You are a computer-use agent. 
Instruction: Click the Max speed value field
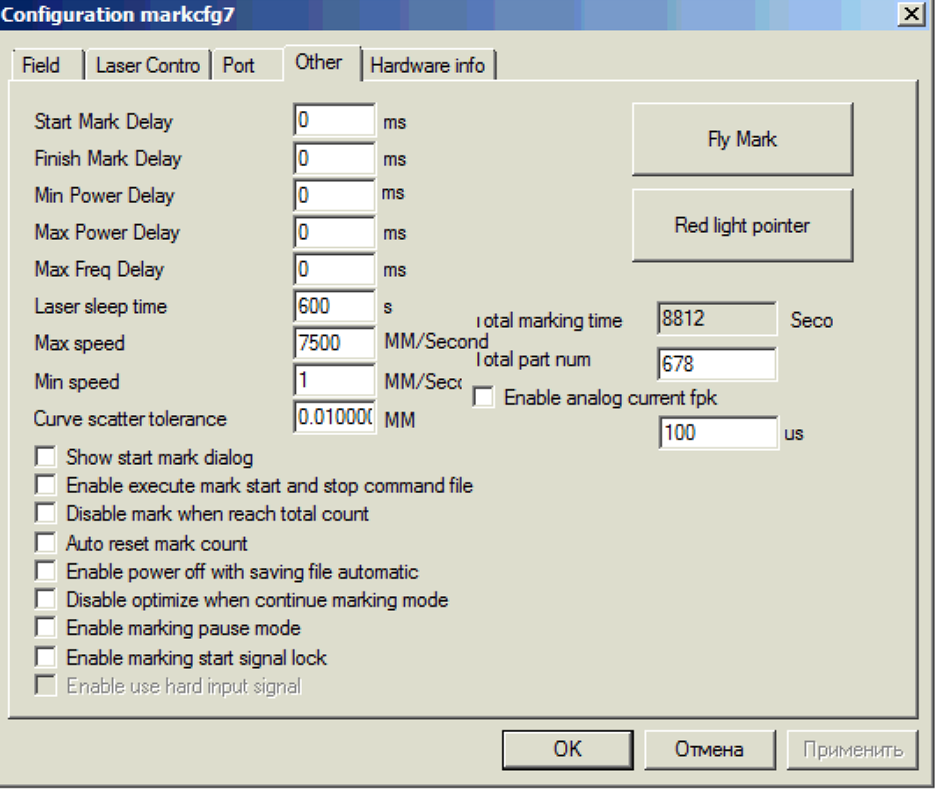pos(334,343)
